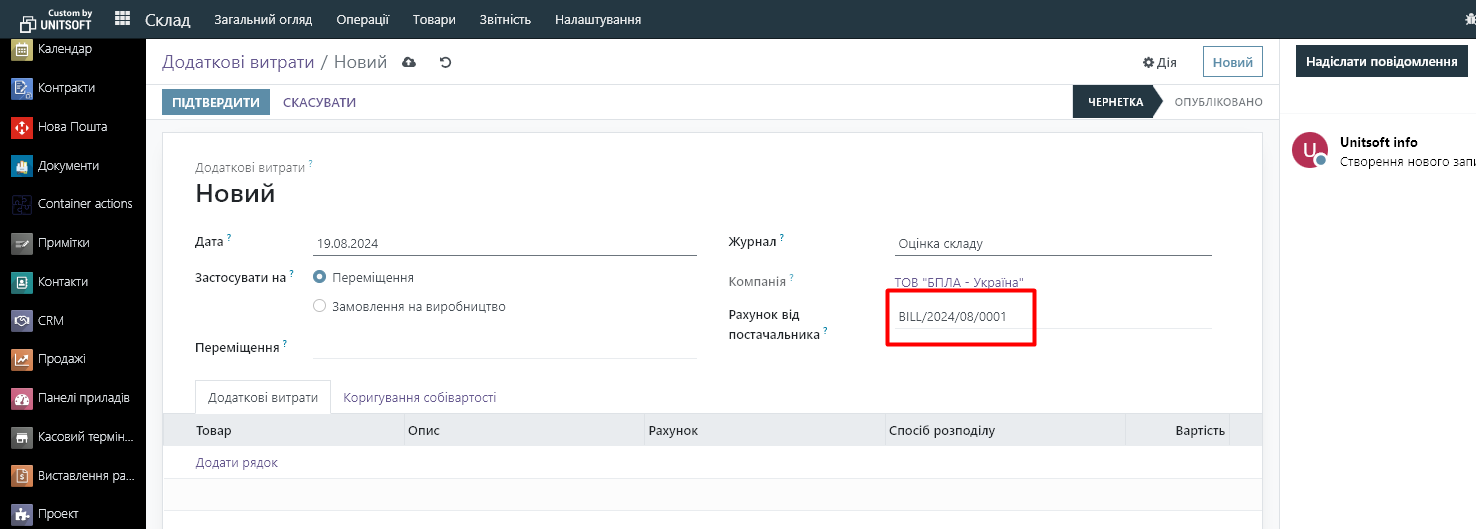Open the Контакти sidebar icon

click(22, 282)
